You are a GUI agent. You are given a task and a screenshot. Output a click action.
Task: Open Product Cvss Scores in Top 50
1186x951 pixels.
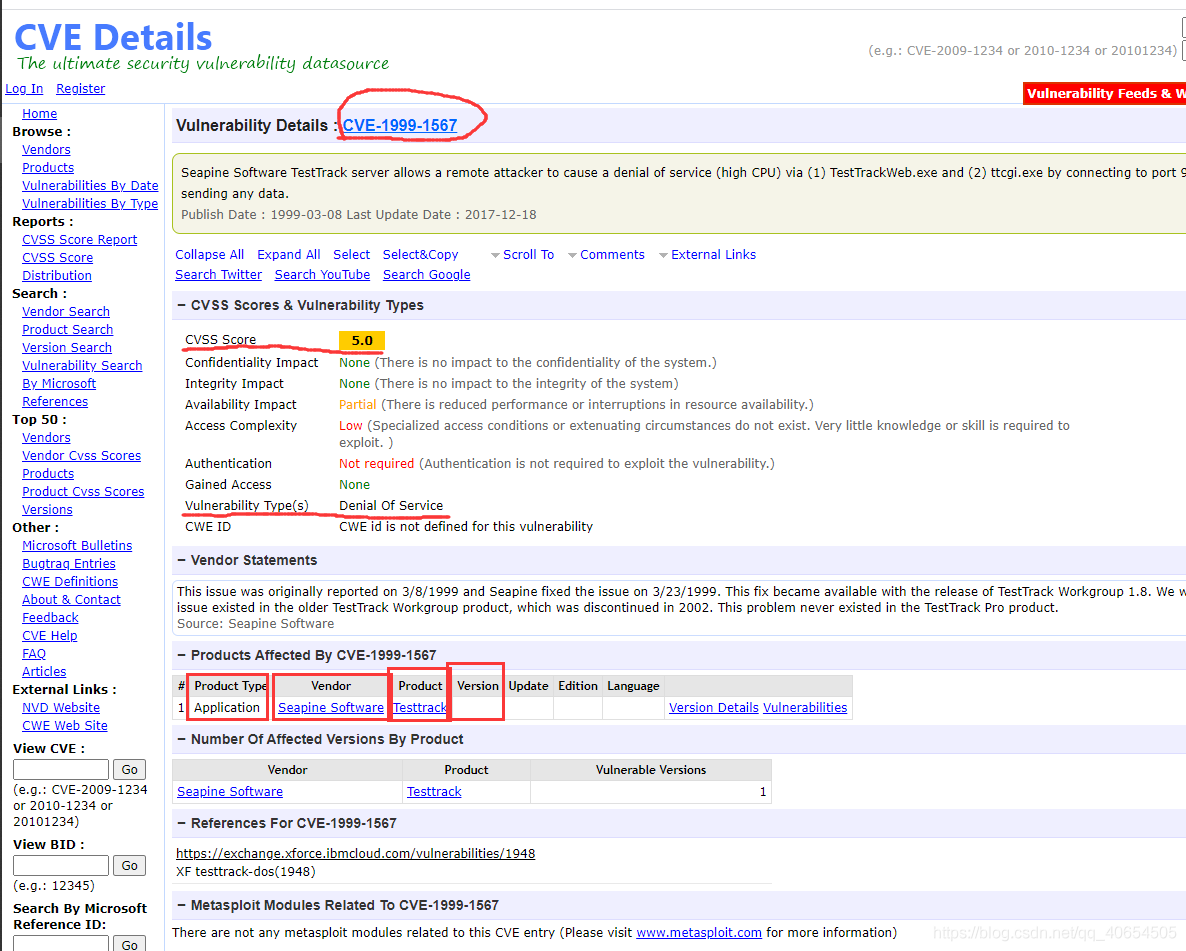point(83,492)
